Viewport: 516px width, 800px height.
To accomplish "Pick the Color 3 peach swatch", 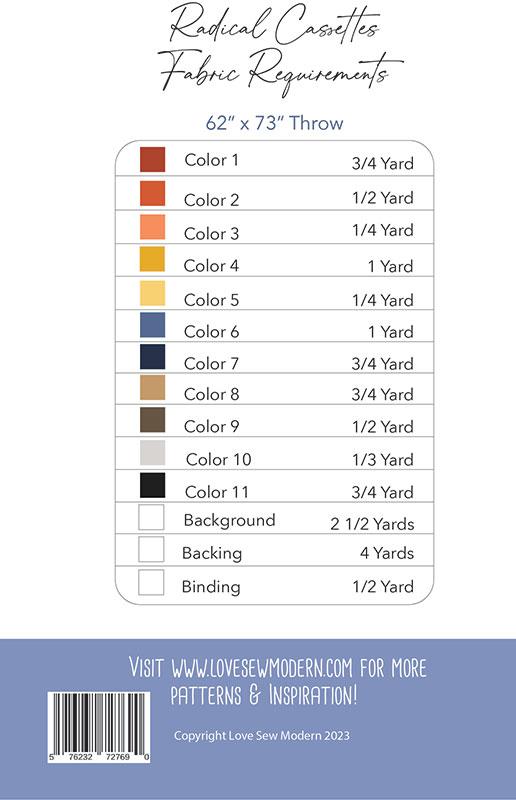I will click(x=152, y=227).
